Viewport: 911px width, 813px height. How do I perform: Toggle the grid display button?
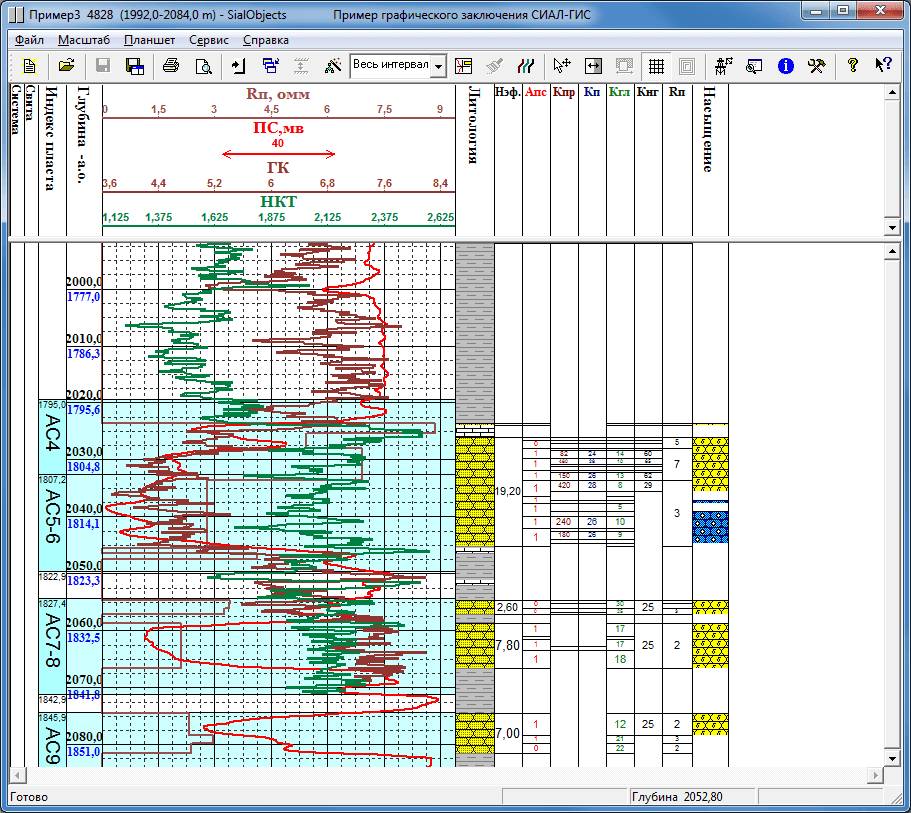point(656,66)
